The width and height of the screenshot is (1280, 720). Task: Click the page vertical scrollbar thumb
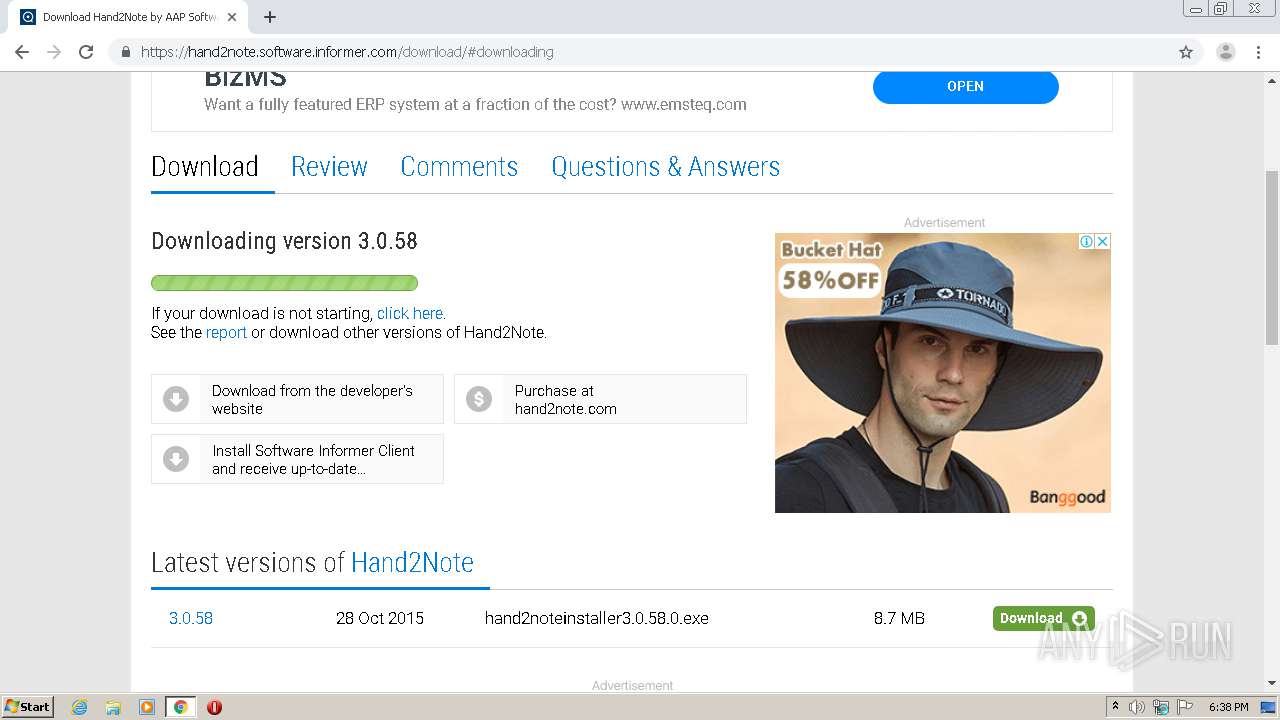tap(1271, 258)
